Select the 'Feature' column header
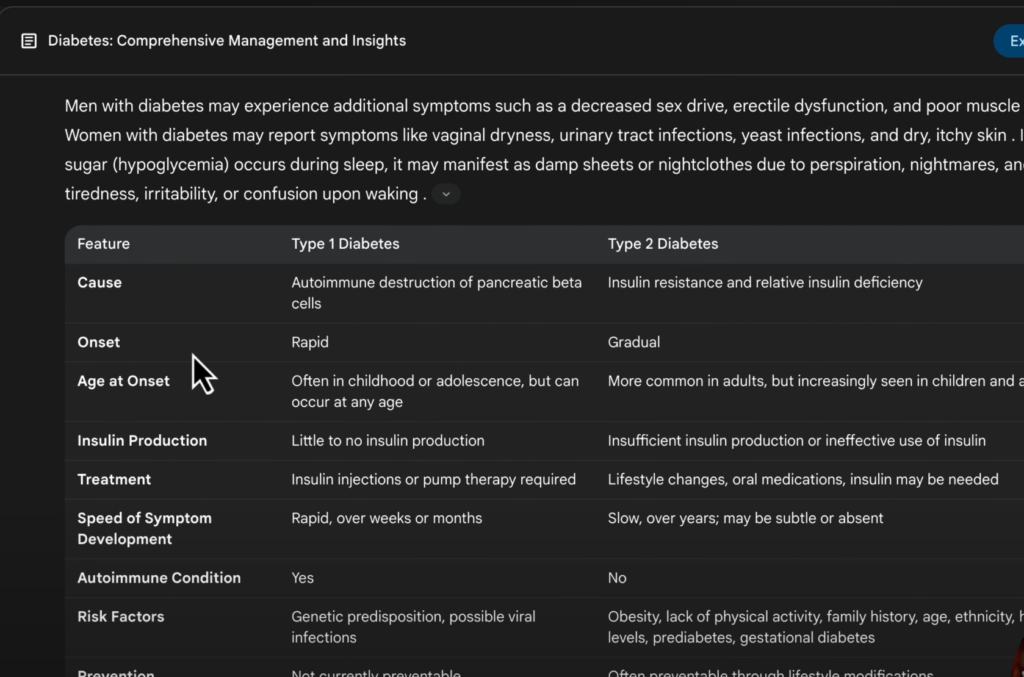The width and height of the screenshot is (1024, 677). pos(103,244)
